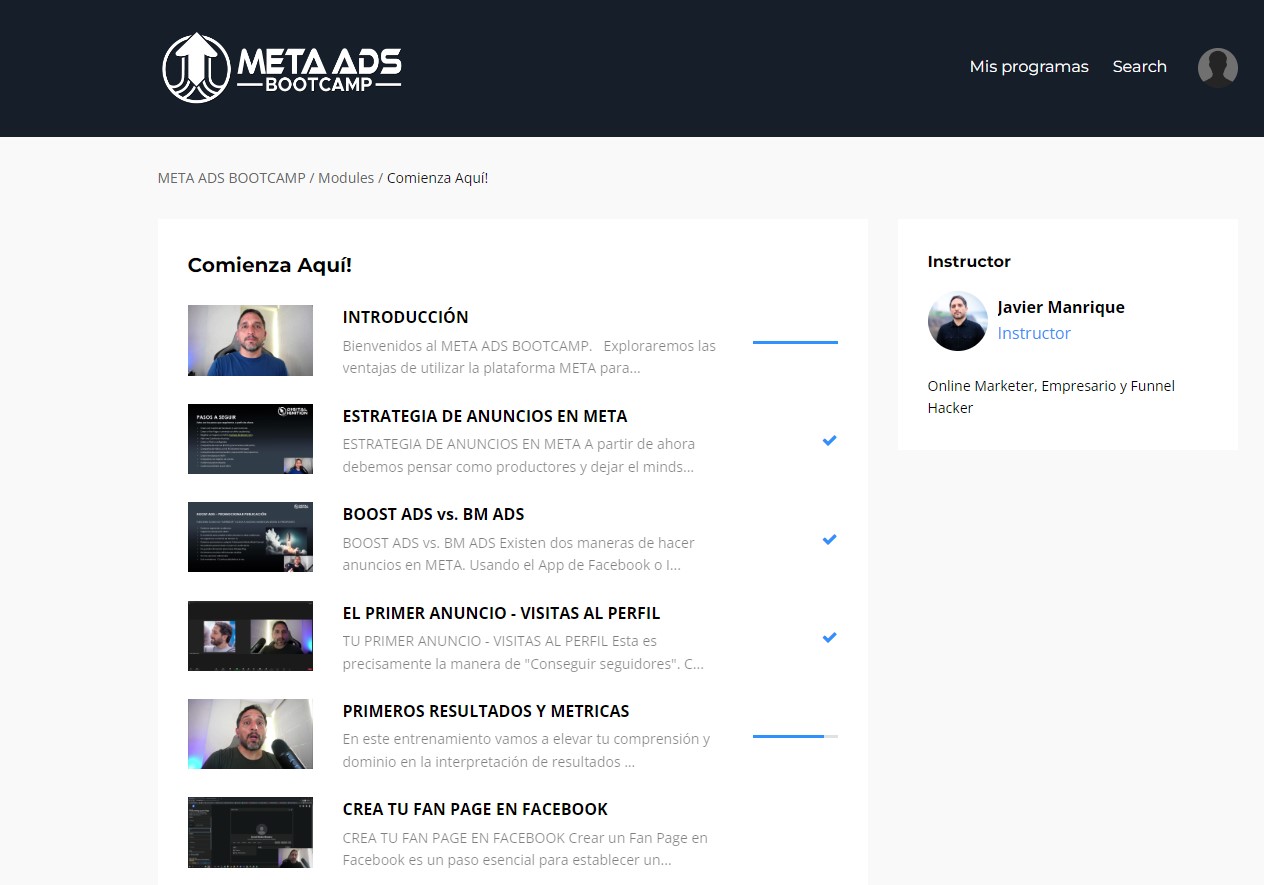Click the INTRODUCCIÓN progress bar
This screenshot has width=1264, height=885.
click(x=795, y=342)
